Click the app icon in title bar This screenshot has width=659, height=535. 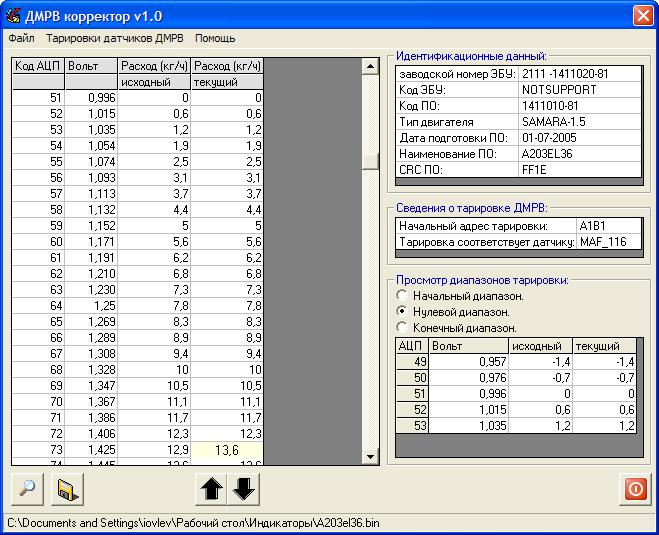coord(13,16)
